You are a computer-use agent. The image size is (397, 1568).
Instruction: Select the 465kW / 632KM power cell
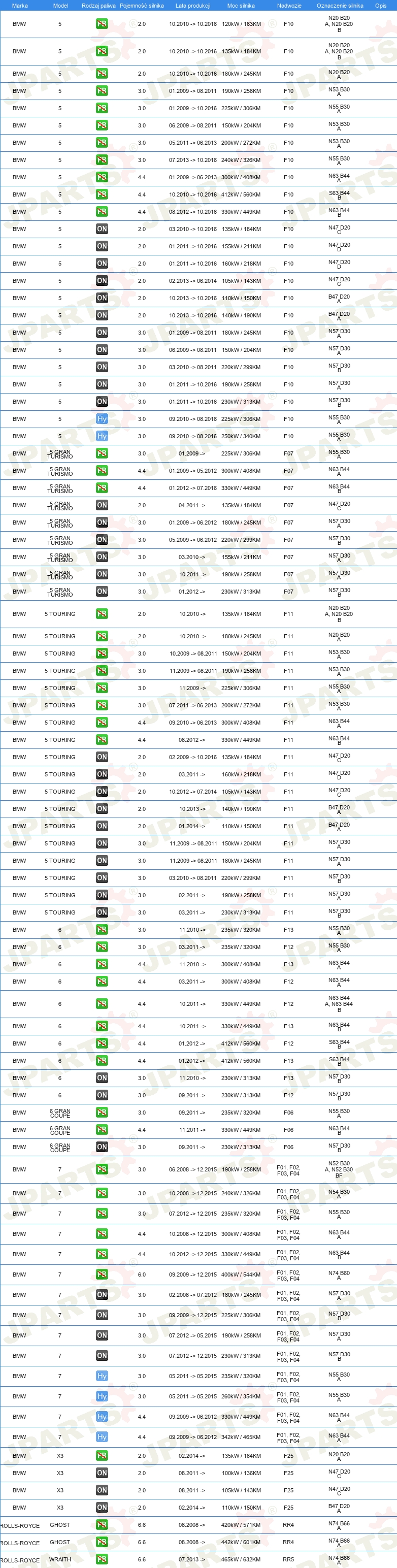pyautogui.click(x=241, y=1559)
